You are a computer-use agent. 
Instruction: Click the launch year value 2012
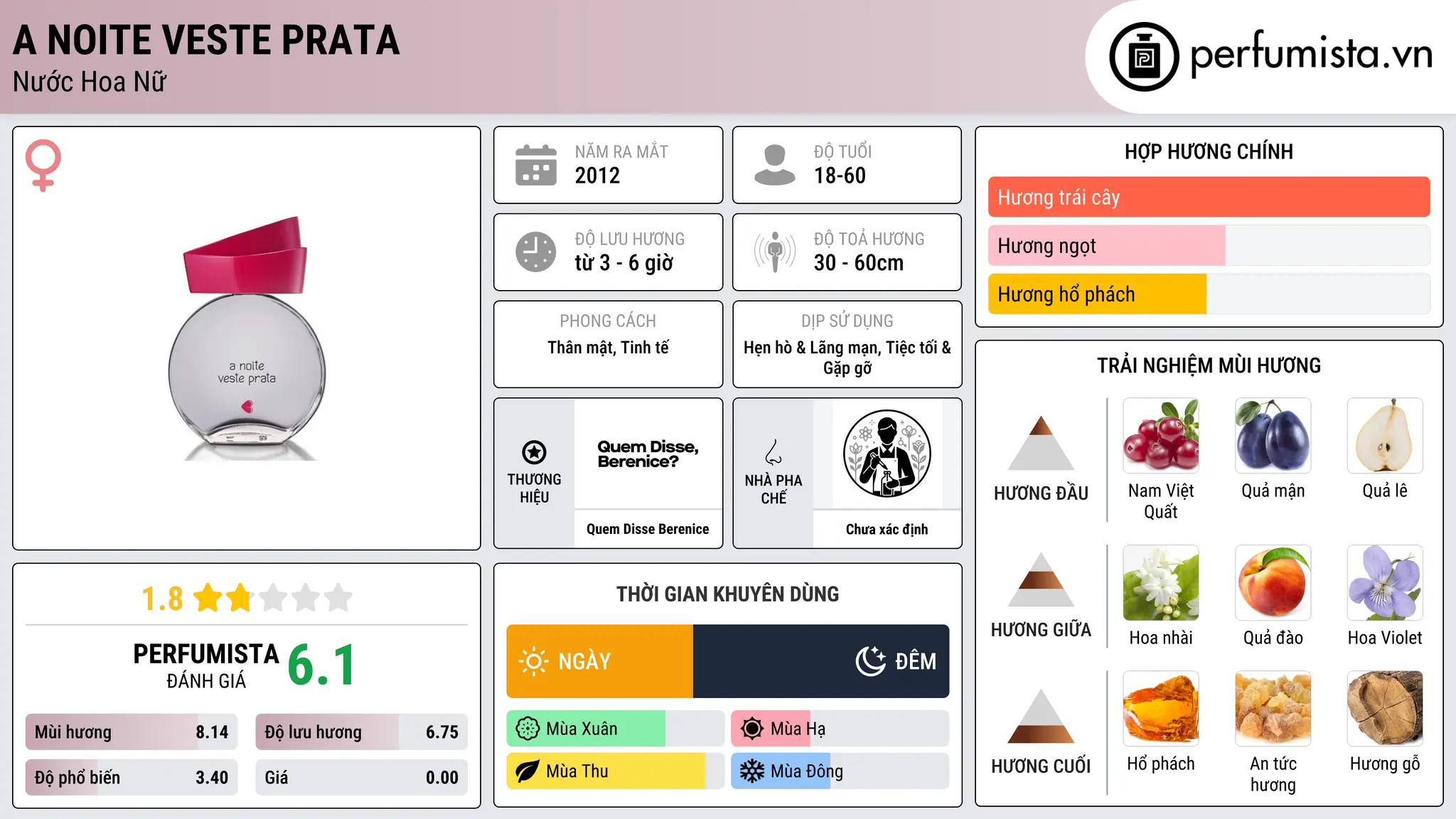(x=597, y=176)
